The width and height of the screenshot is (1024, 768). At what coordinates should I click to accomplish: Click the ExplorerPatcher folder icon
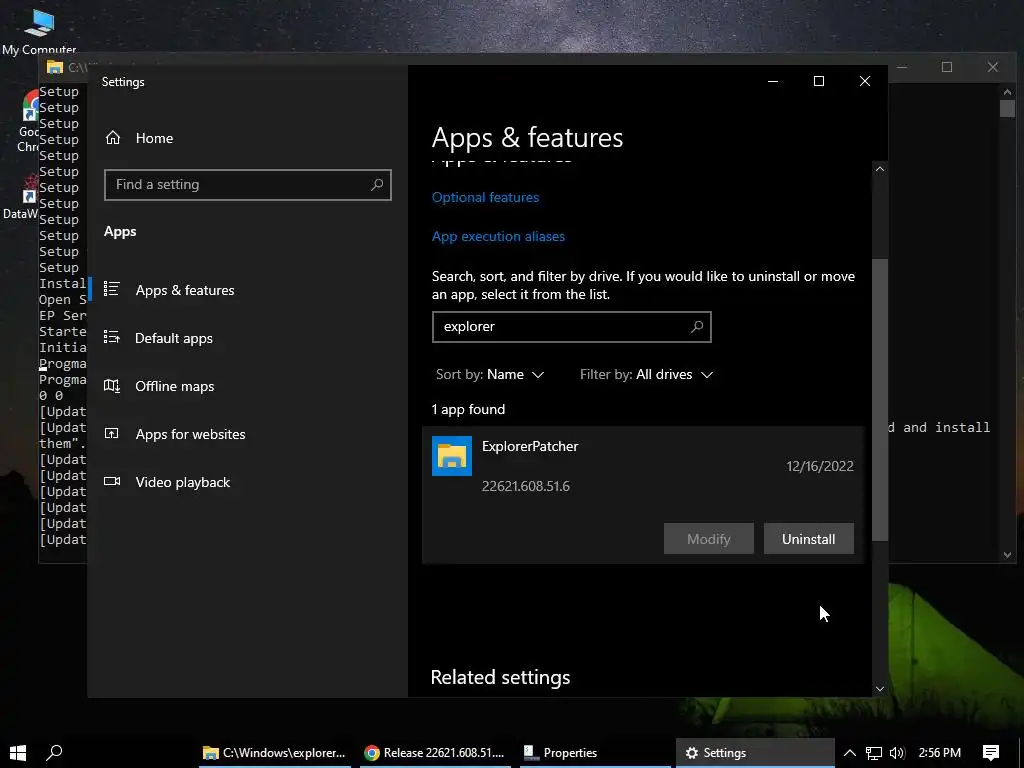tap(452, 456)
